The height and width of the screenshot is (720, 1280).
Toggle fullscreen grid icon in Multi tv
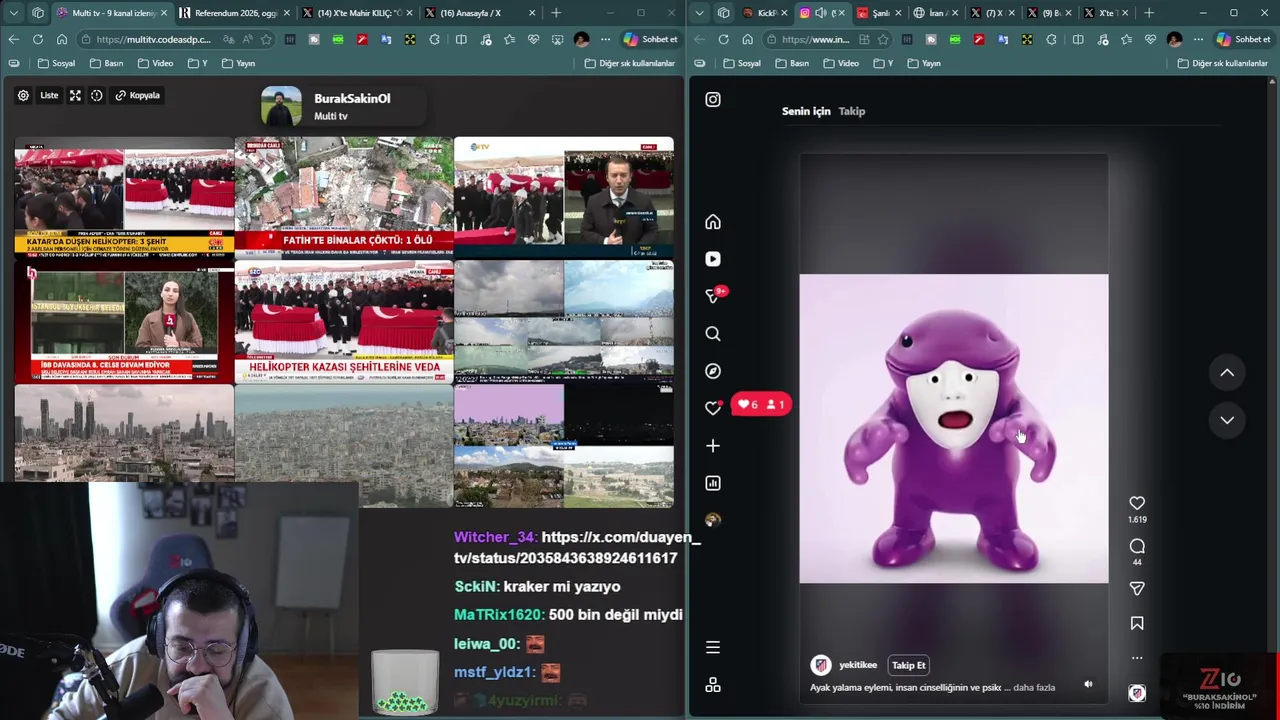click(x=75, y=95)
